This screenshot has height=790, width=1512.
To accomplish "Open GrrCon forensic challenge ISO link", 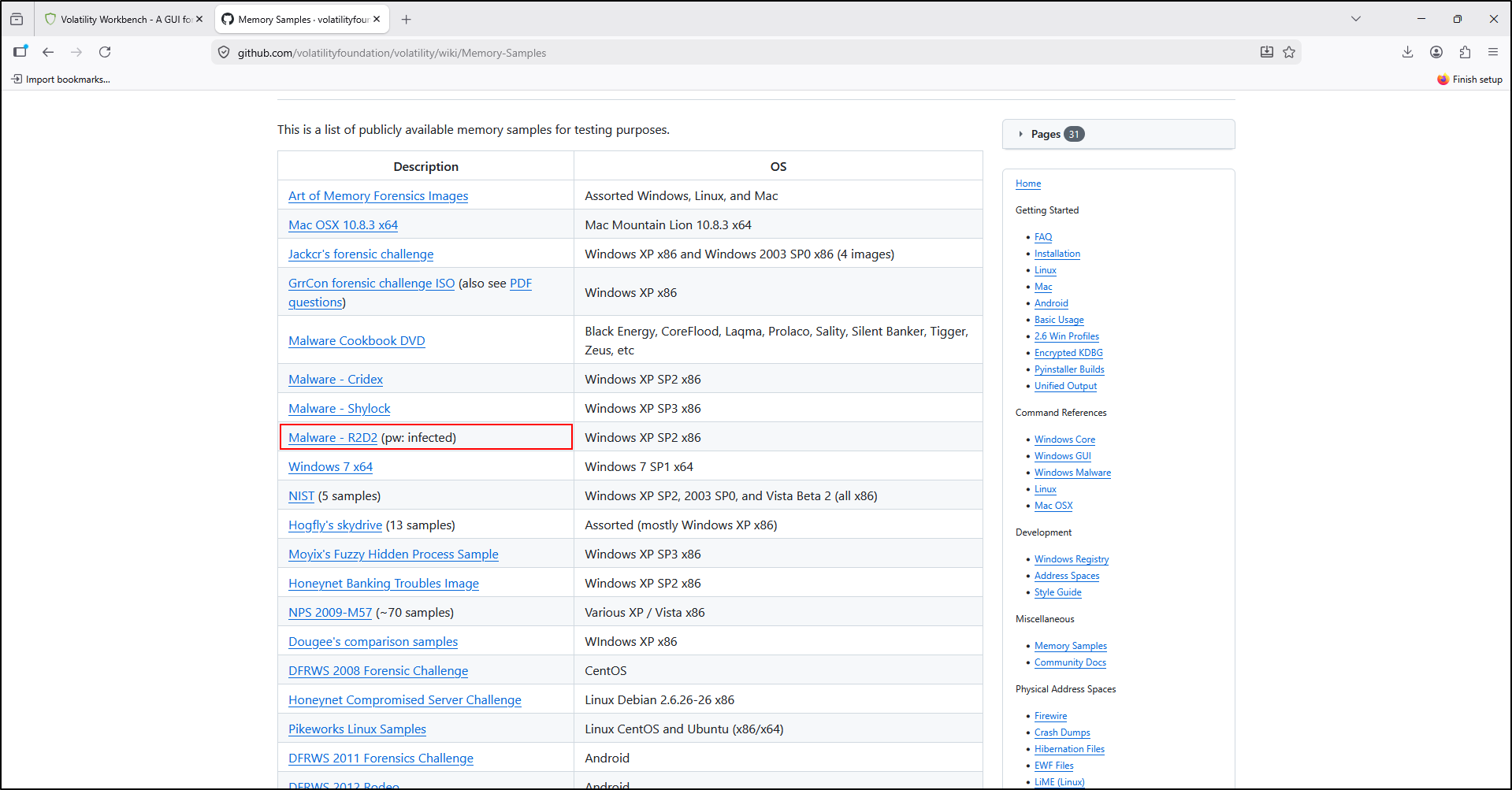I will (371, 284).
